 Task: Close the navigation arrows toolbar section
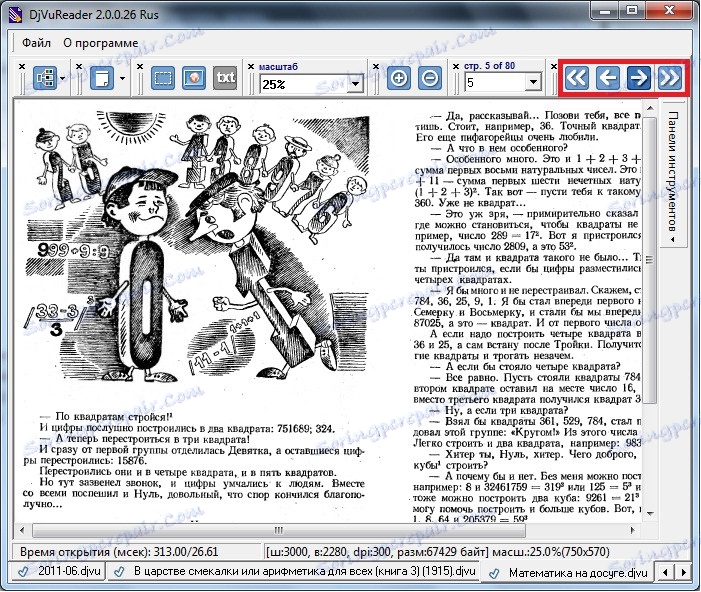pyautogui.click(x=554, y=67)
